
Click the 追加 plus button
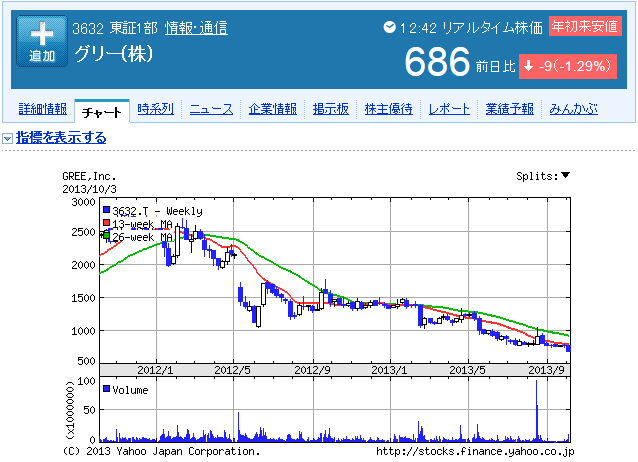42,41
